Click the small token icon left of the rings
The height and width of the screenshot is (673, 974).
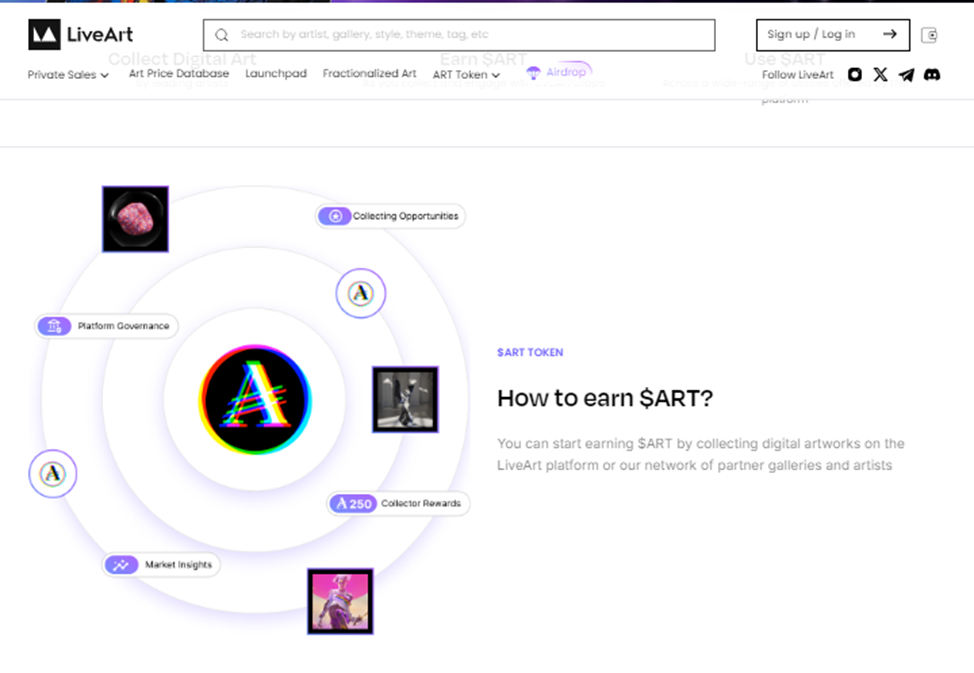[53, 474]
